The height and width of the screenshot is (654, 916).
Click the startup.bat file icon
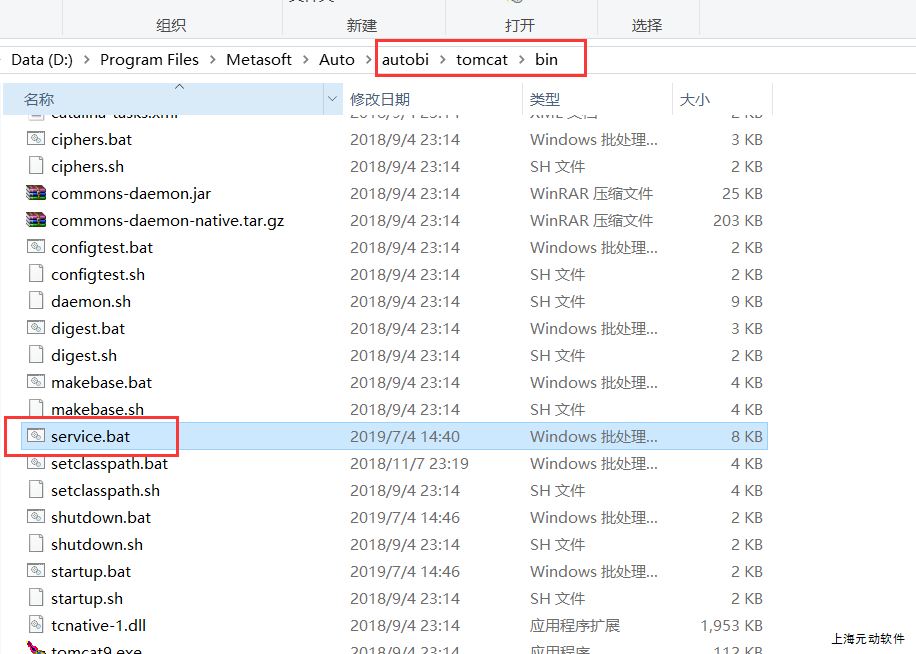click(x=36, y=572)
